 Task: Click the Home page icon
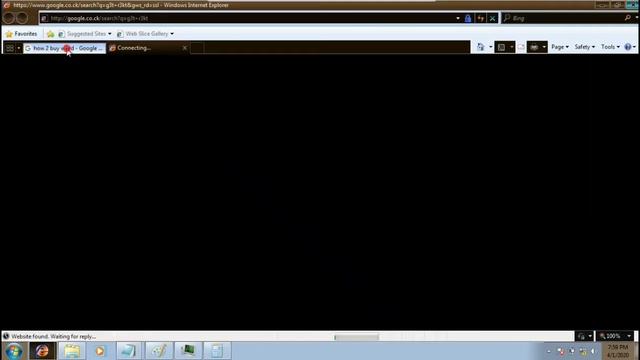click(x=481, y=47)
